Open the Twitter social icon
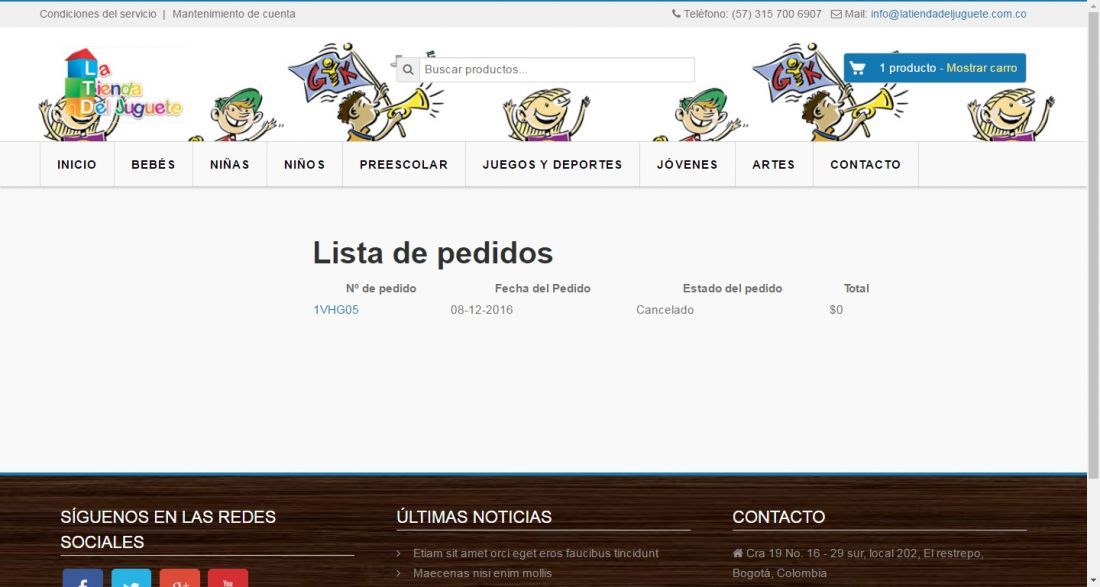 pyautogui.click(x=131, y=579)
